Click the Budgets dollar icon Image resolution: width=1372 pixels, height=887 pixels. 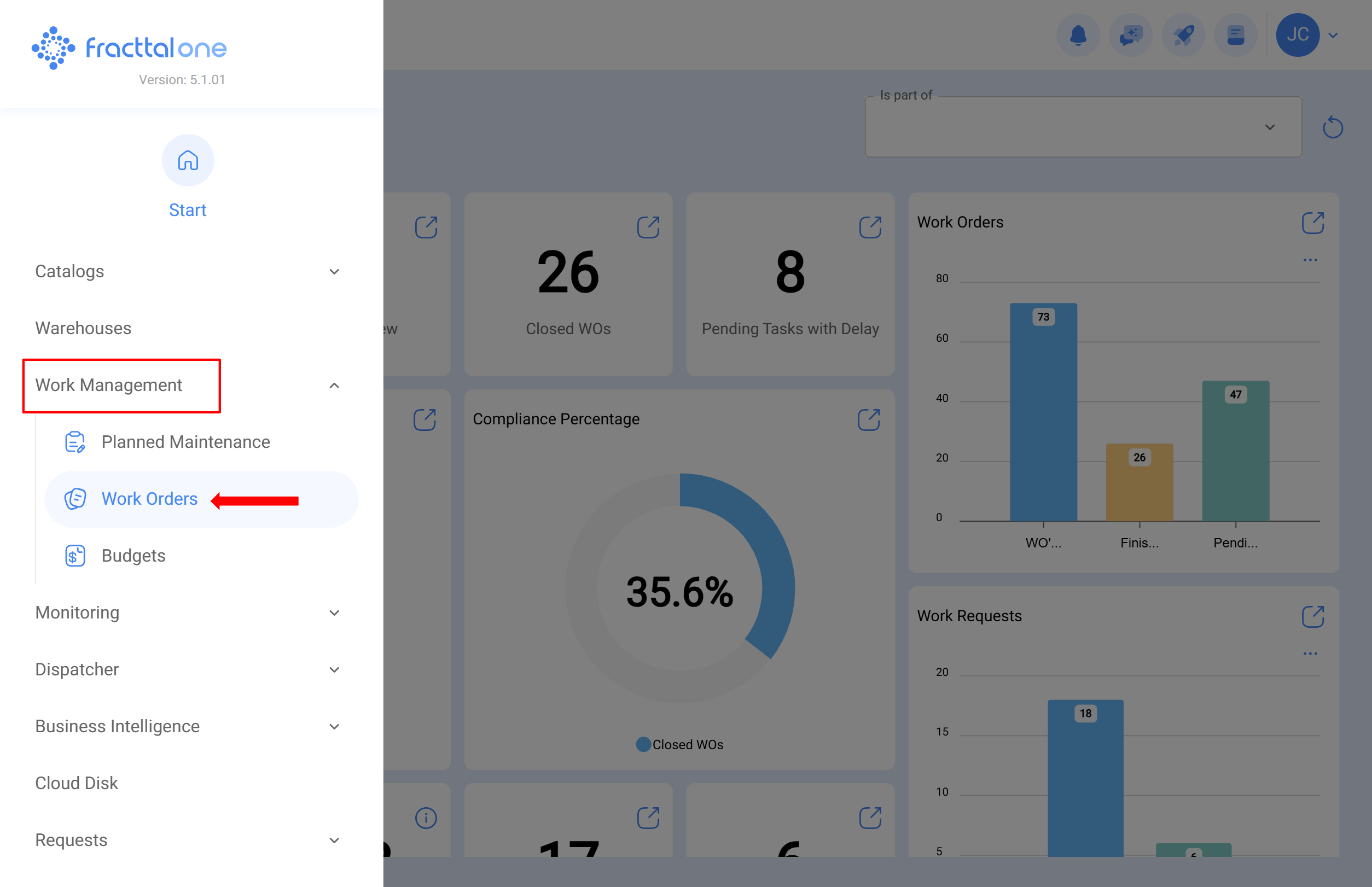point(75,555)
